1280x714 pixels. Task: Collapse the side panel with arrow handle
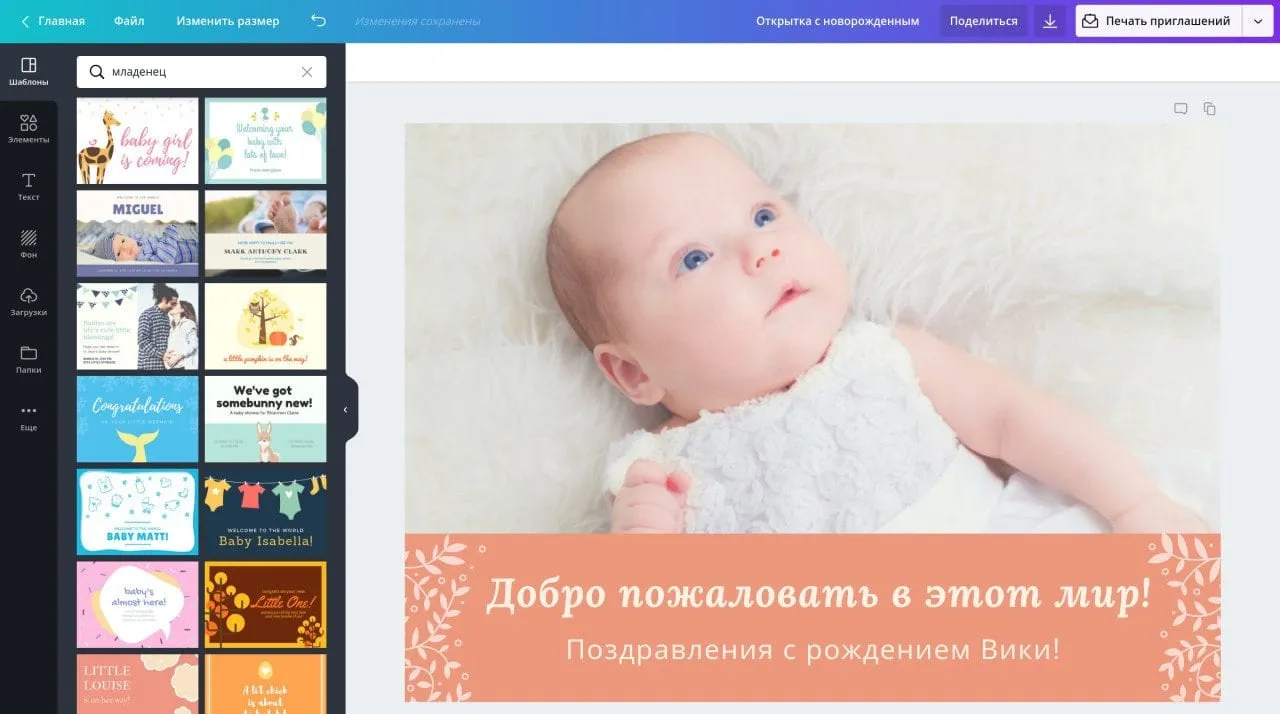pyautogui.click(x=347, y=409)
